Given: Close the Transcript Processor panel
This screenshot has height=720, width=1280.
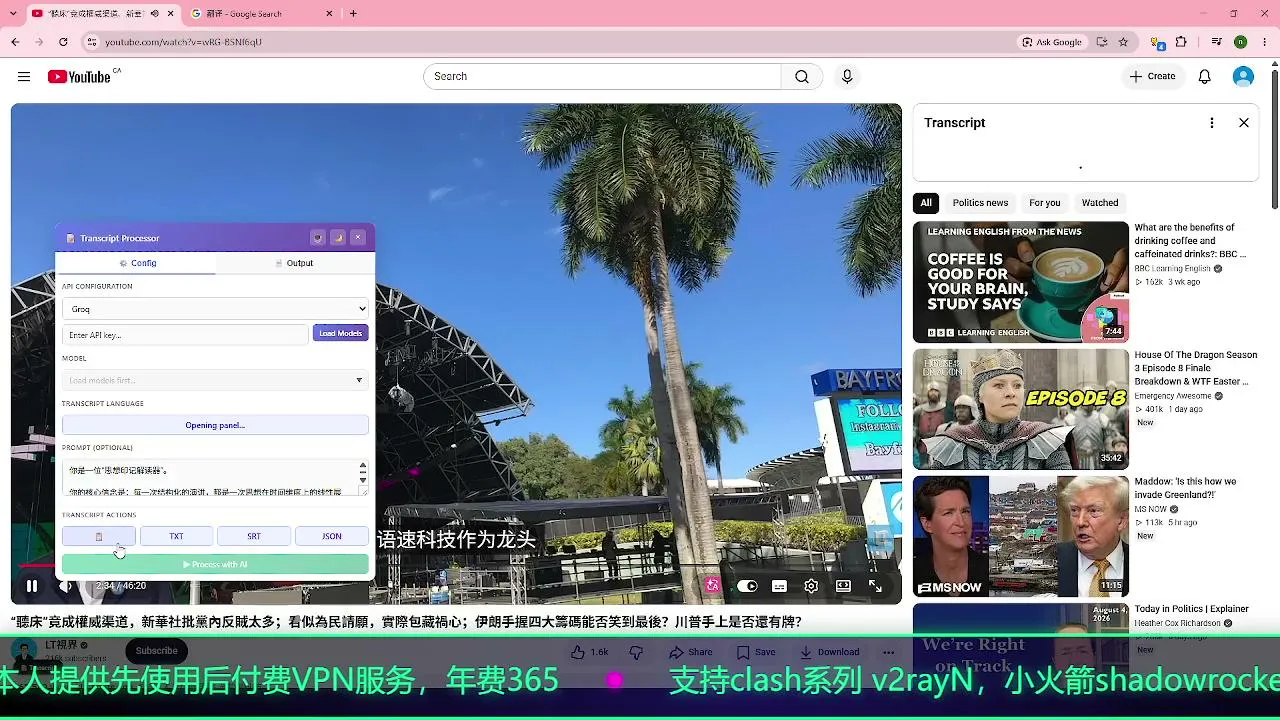Looking at the screenshot, I should (358, 238).
